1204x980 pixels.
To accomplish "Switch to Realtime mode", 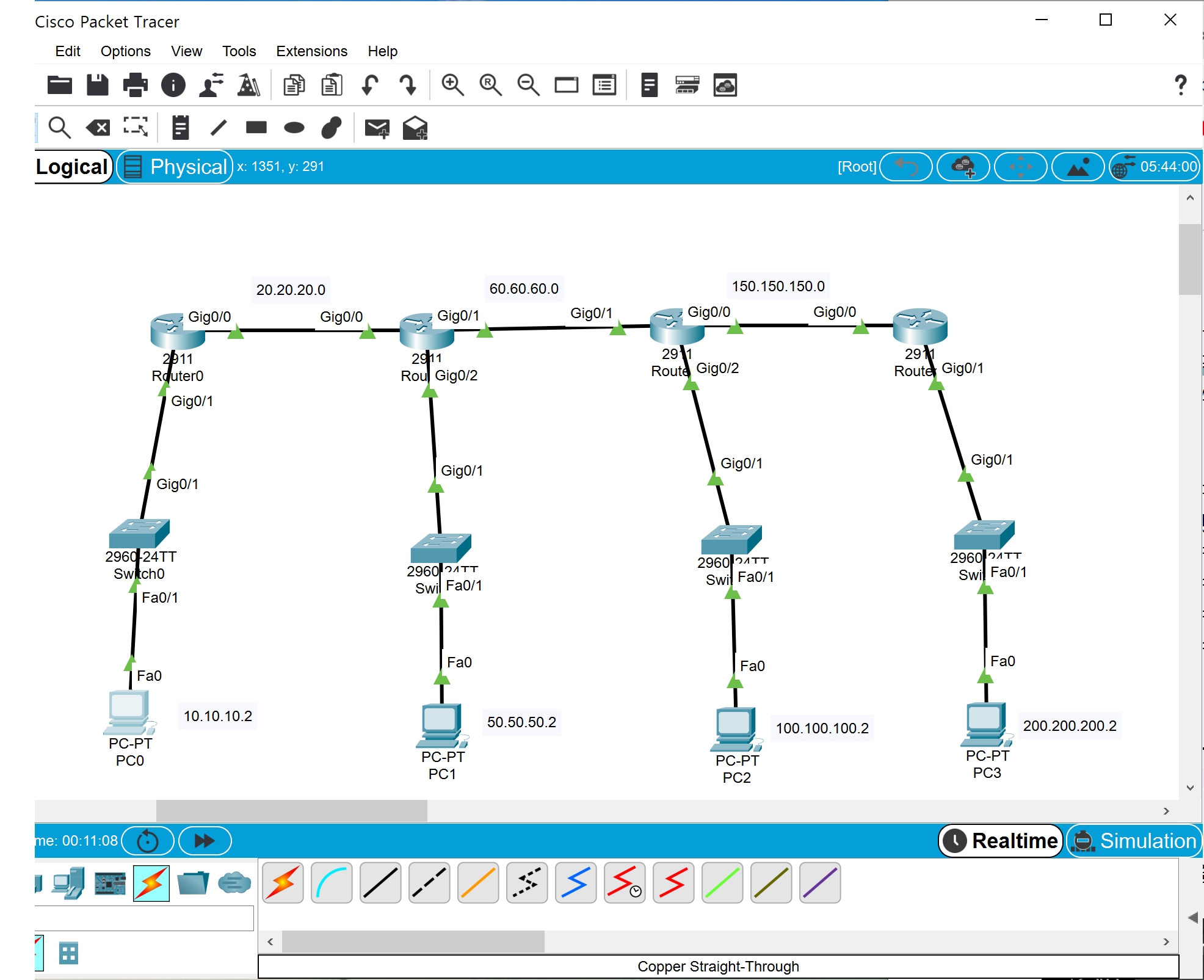I will (1001, 841).
